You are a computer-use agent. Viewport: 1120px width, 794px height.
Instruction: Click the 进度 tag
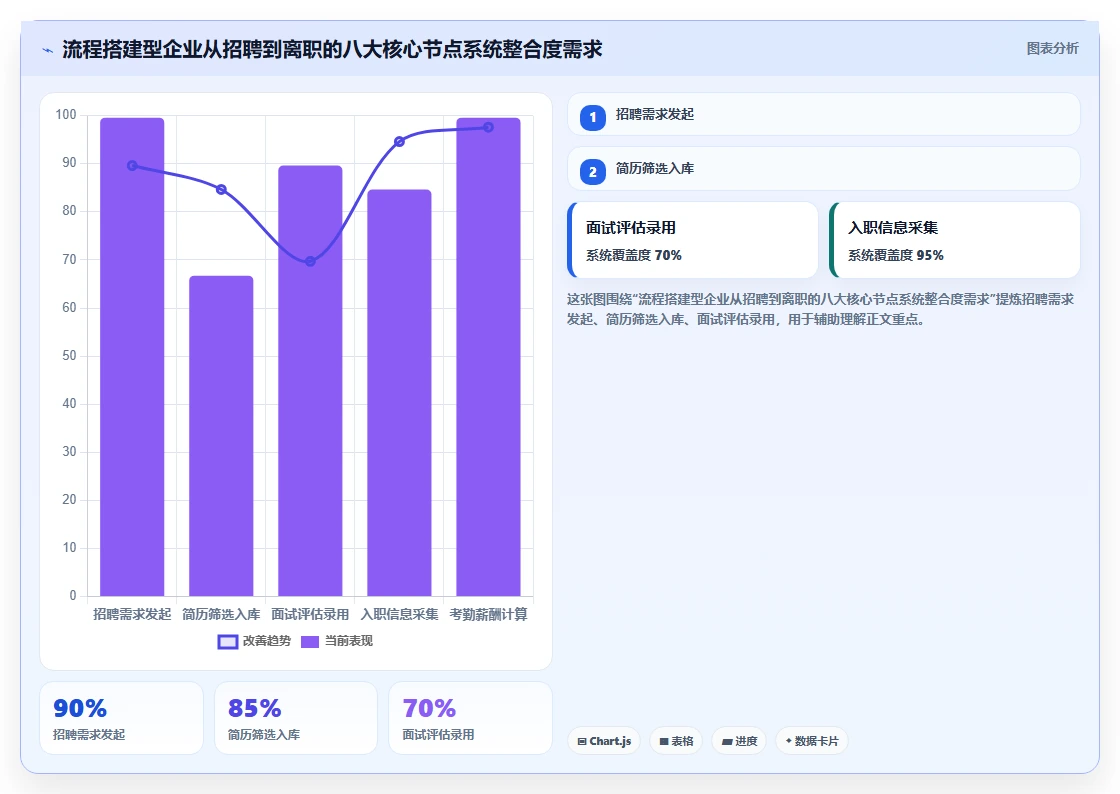(739, 741)
